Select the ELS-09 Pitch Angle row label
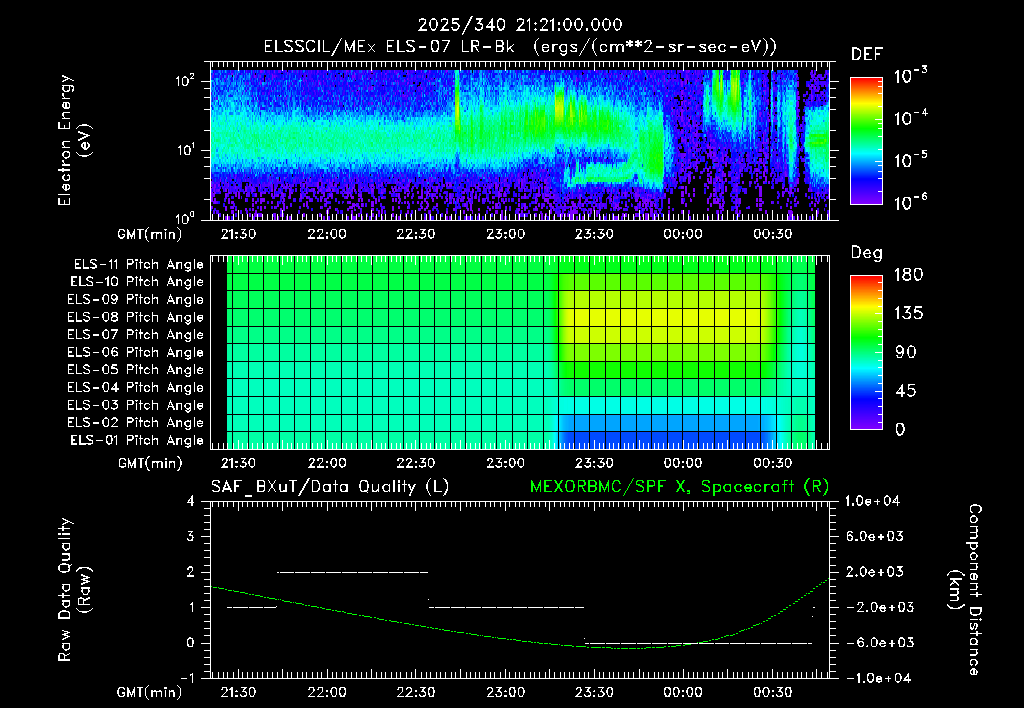 pos(136,300)
